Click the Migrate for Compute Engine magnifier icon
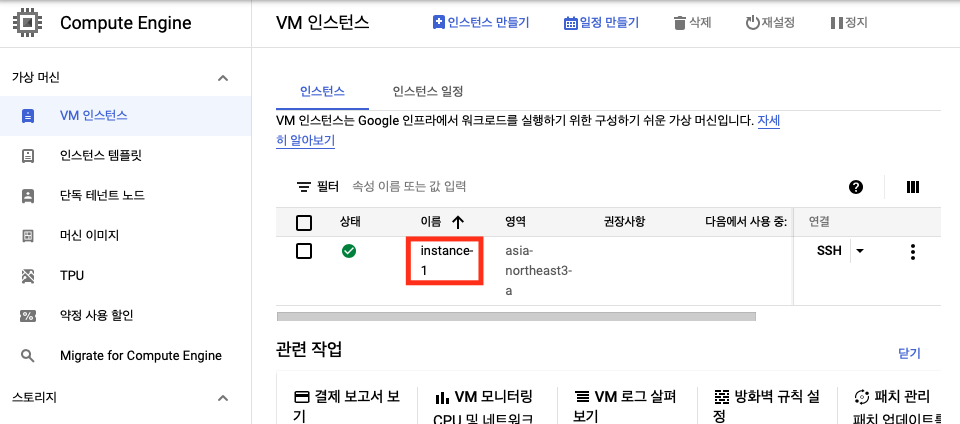Viewport: 960px width, 424px height. pyautogui.click(x=28, y=356)
